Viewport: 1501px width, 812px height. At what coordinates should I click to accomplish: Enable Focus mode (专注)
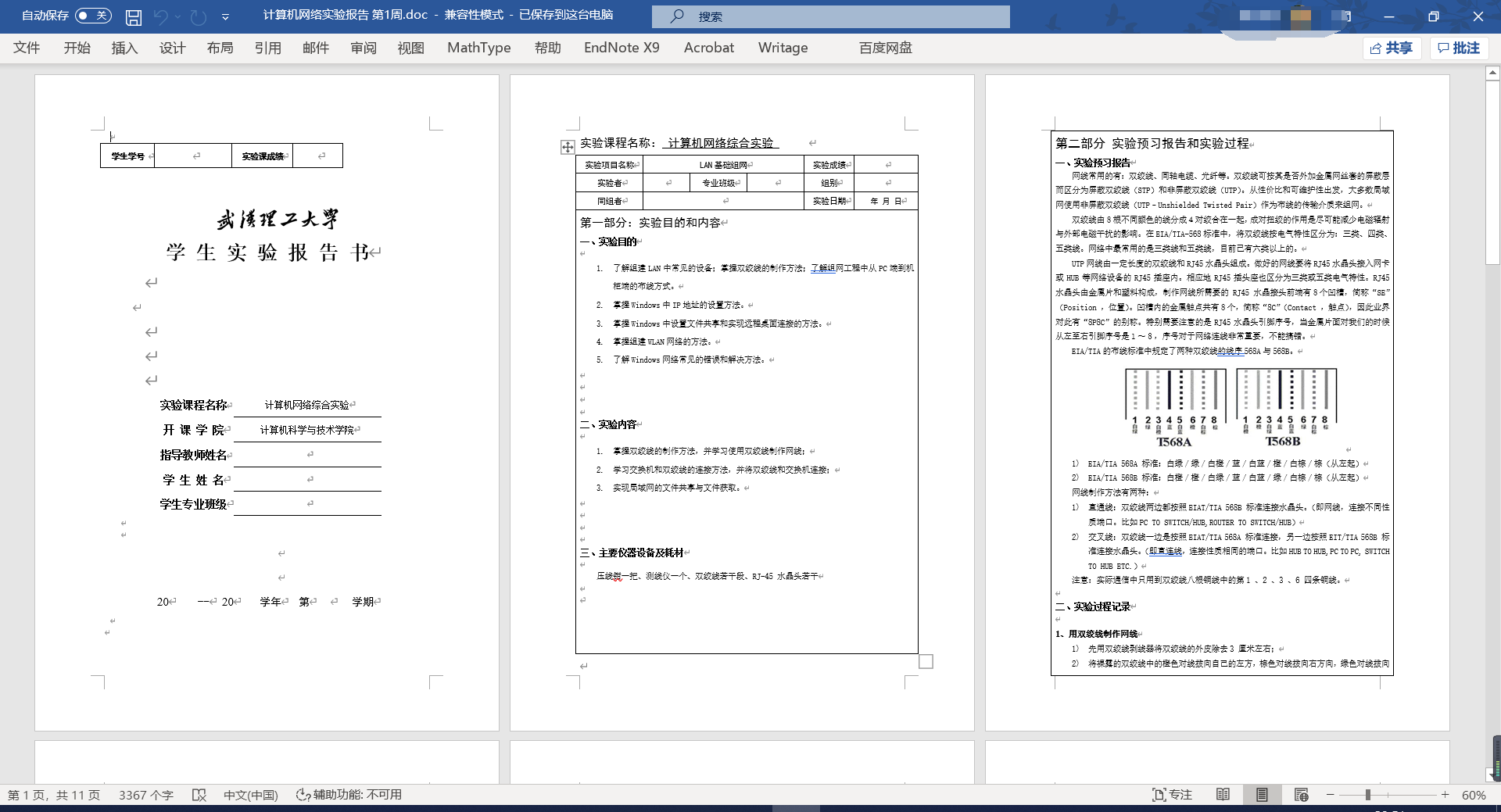click(x=1172, y=795)
